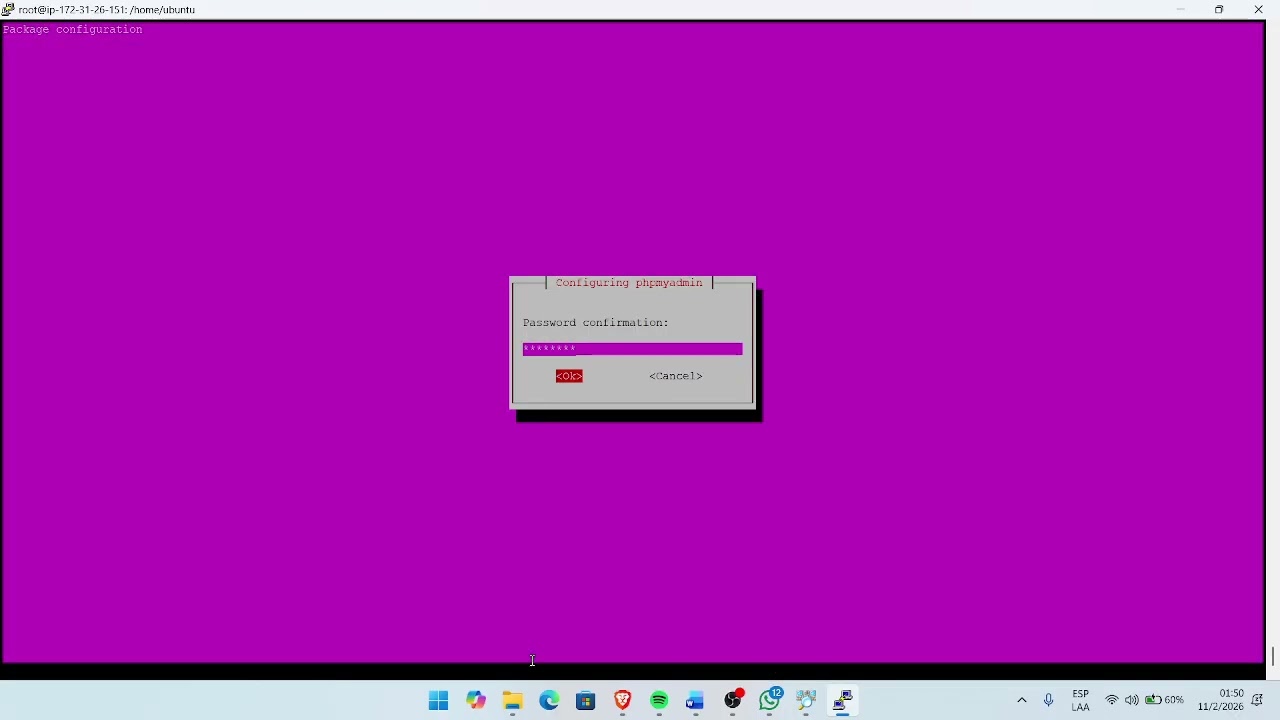This screenshot has width=1280, height=720.
Task: Open WhatsApp from the taskbar
Action: (x=770, y=701)
